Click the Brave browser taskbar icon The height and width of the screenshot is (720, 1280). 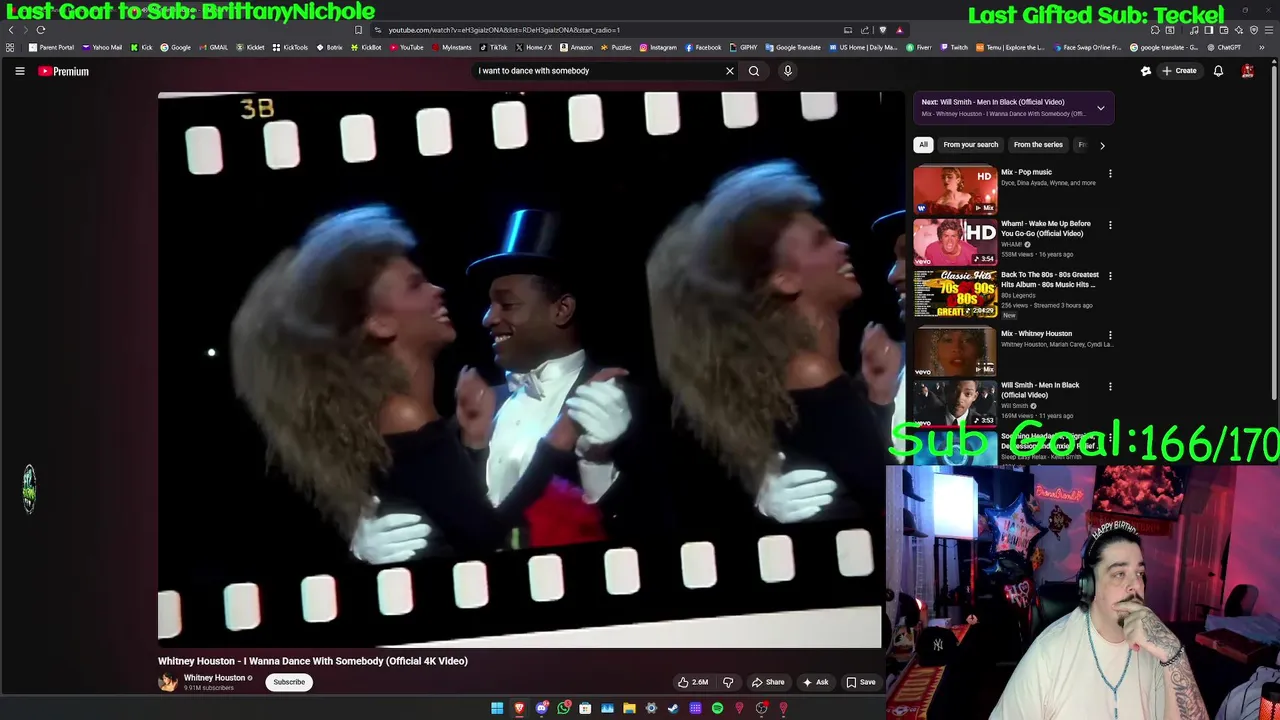519,708
